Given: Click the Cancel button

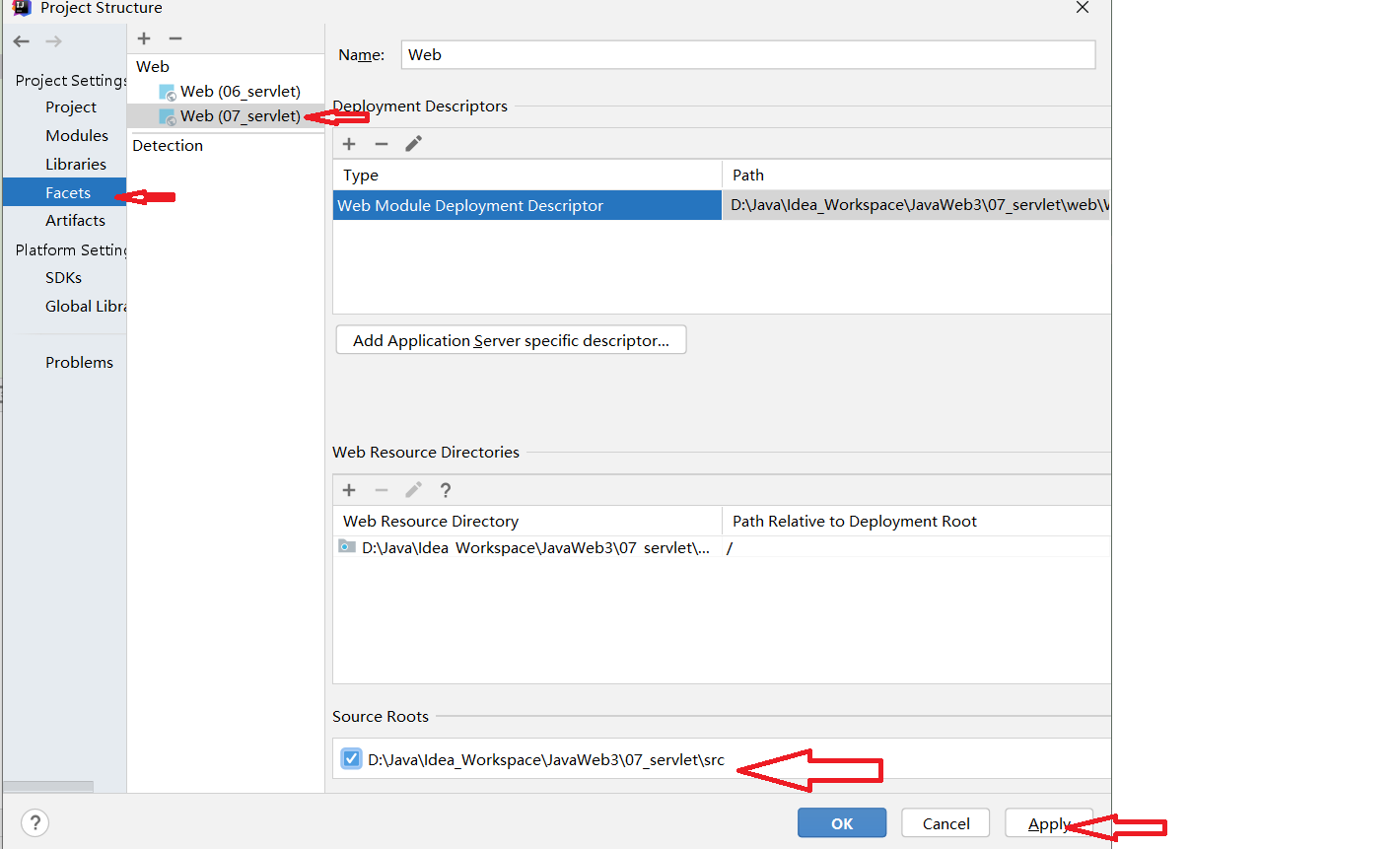Looking at the screenshot, I should [946, 823].
